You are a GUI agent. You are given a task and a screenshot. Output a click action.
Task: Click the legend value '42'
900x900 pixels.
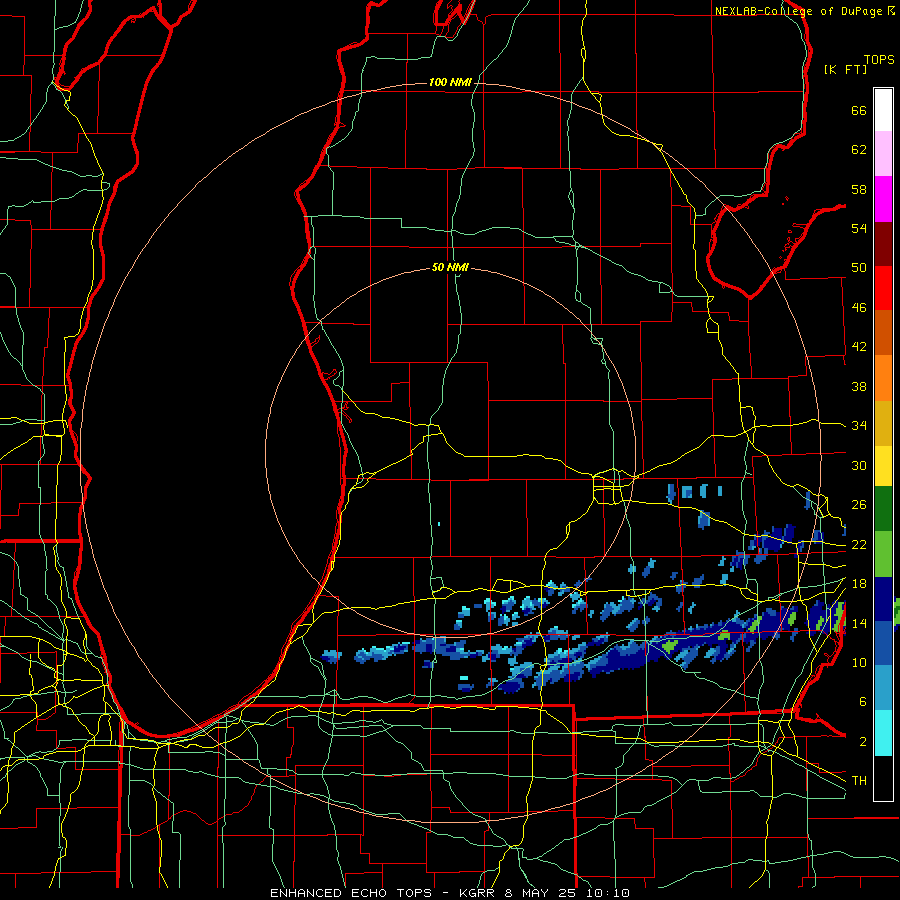tap(859, 347)
